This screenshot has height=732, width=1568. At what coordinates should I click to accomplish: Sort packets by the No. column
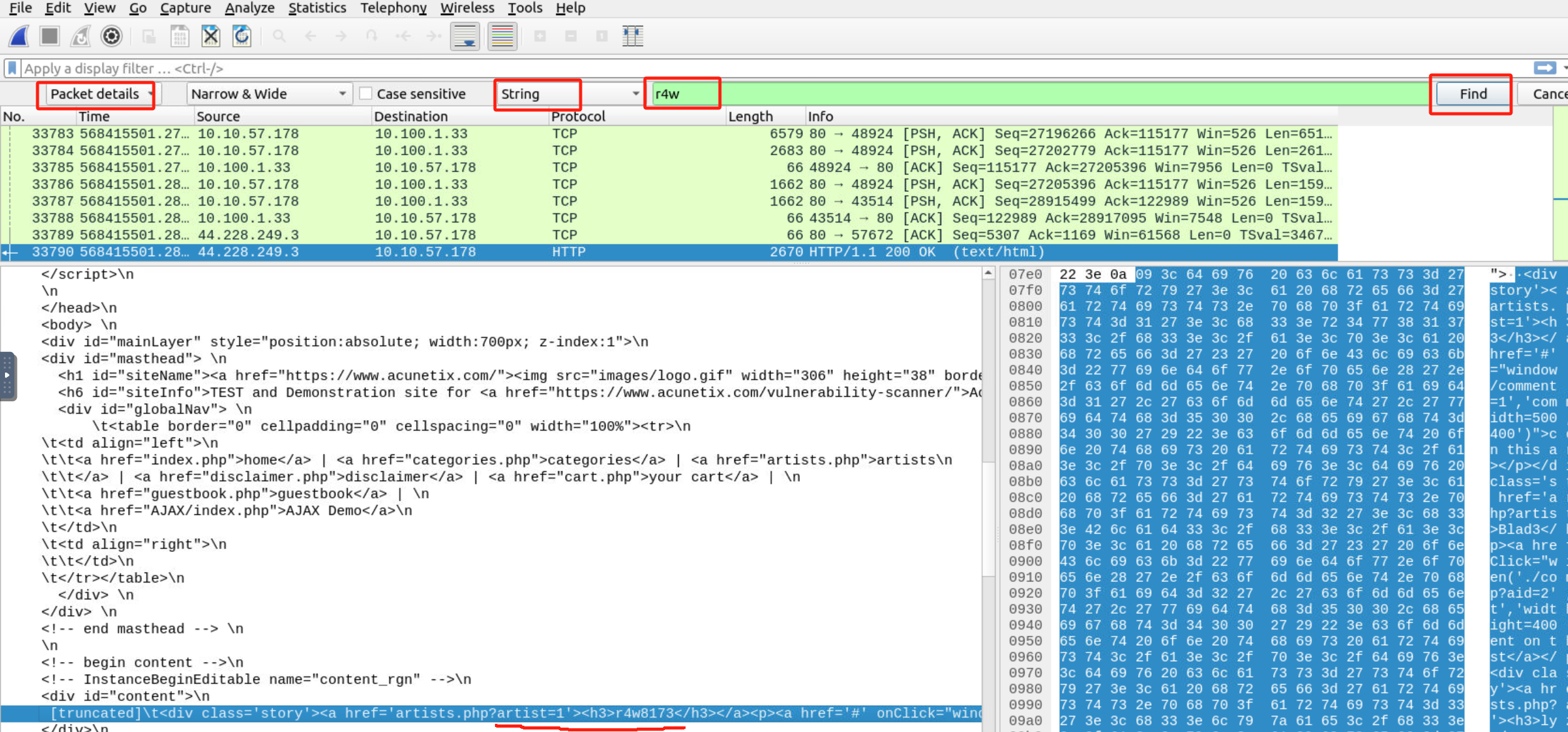(x=39, y=116)
